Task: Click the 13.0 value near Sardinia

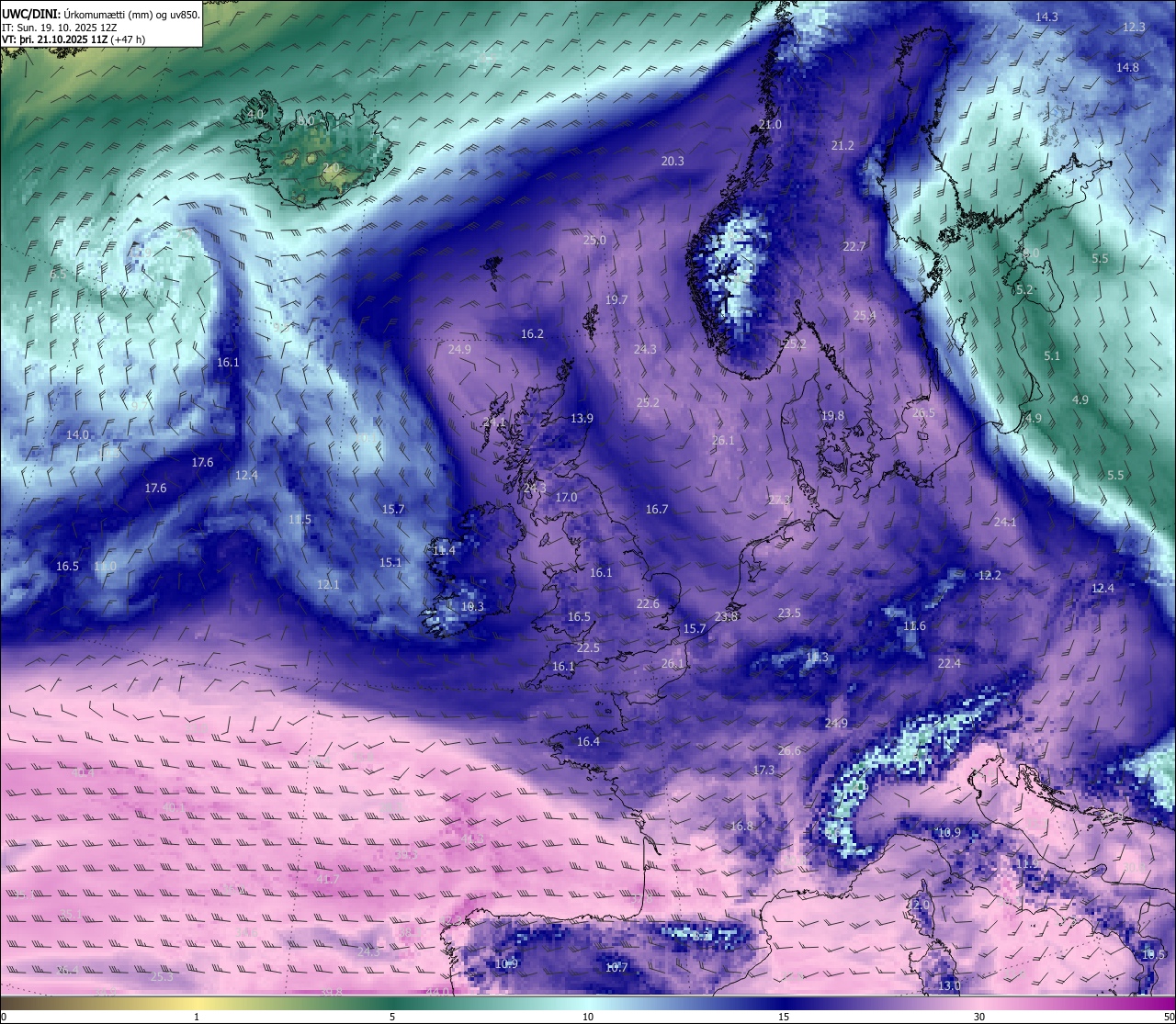Action: click(949, 986)
